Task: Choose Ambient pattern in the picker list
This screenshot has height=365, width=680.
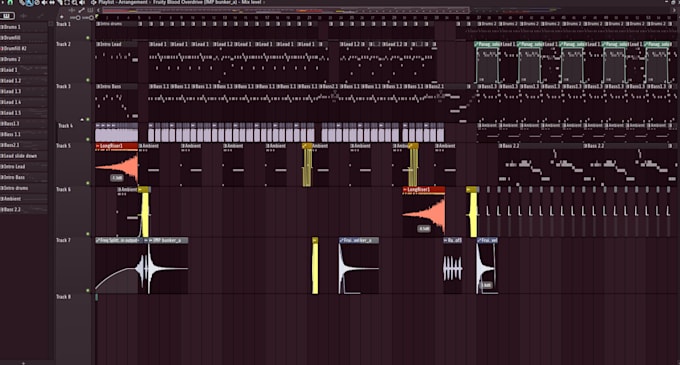Action: pos(23,199)
